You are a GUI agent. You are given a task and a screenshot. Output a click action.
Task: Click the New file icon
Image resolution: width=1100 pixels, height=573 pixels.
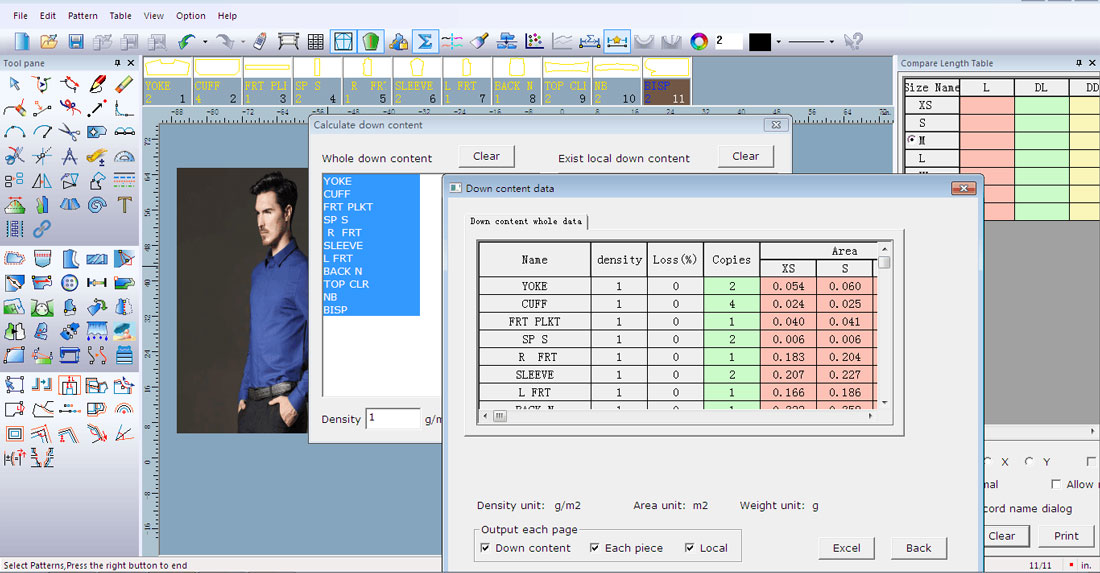point(22,41)
